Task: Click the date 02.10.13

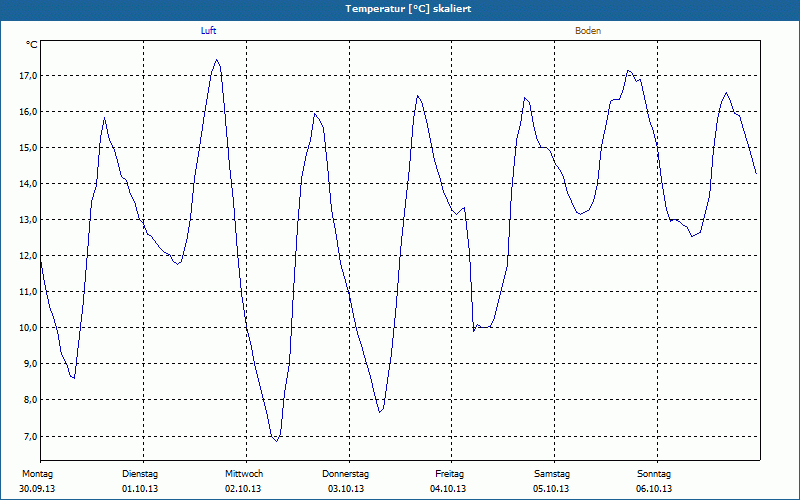Action: pos(243,489)
